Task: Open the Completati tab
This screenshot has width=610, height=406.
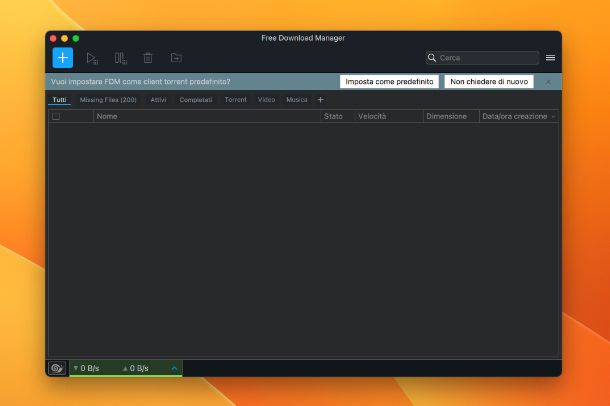Action: 196,100
